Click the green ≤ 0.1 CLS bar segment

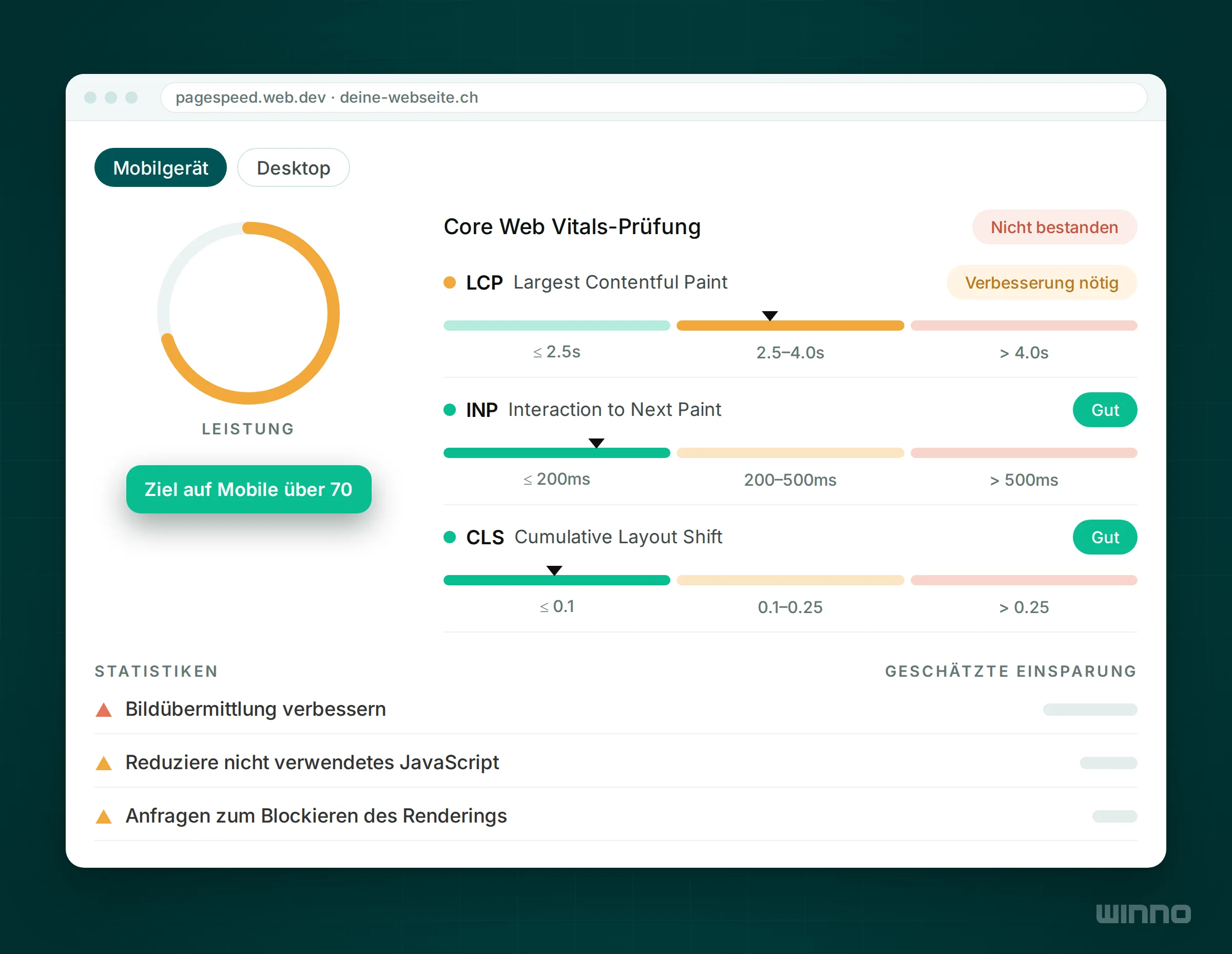(557, 581)
